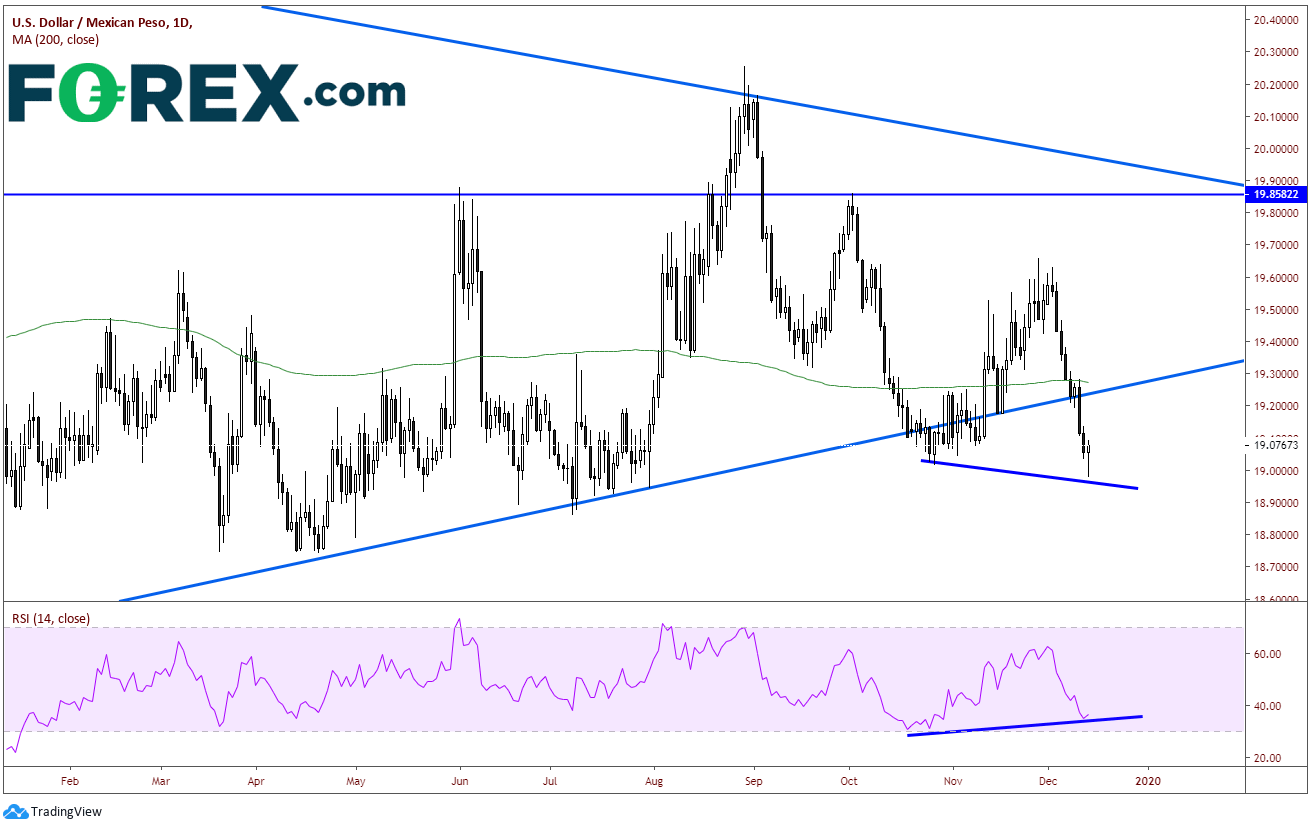
Task: Click the Dec label on time axis
Action: click(1048, 780)
